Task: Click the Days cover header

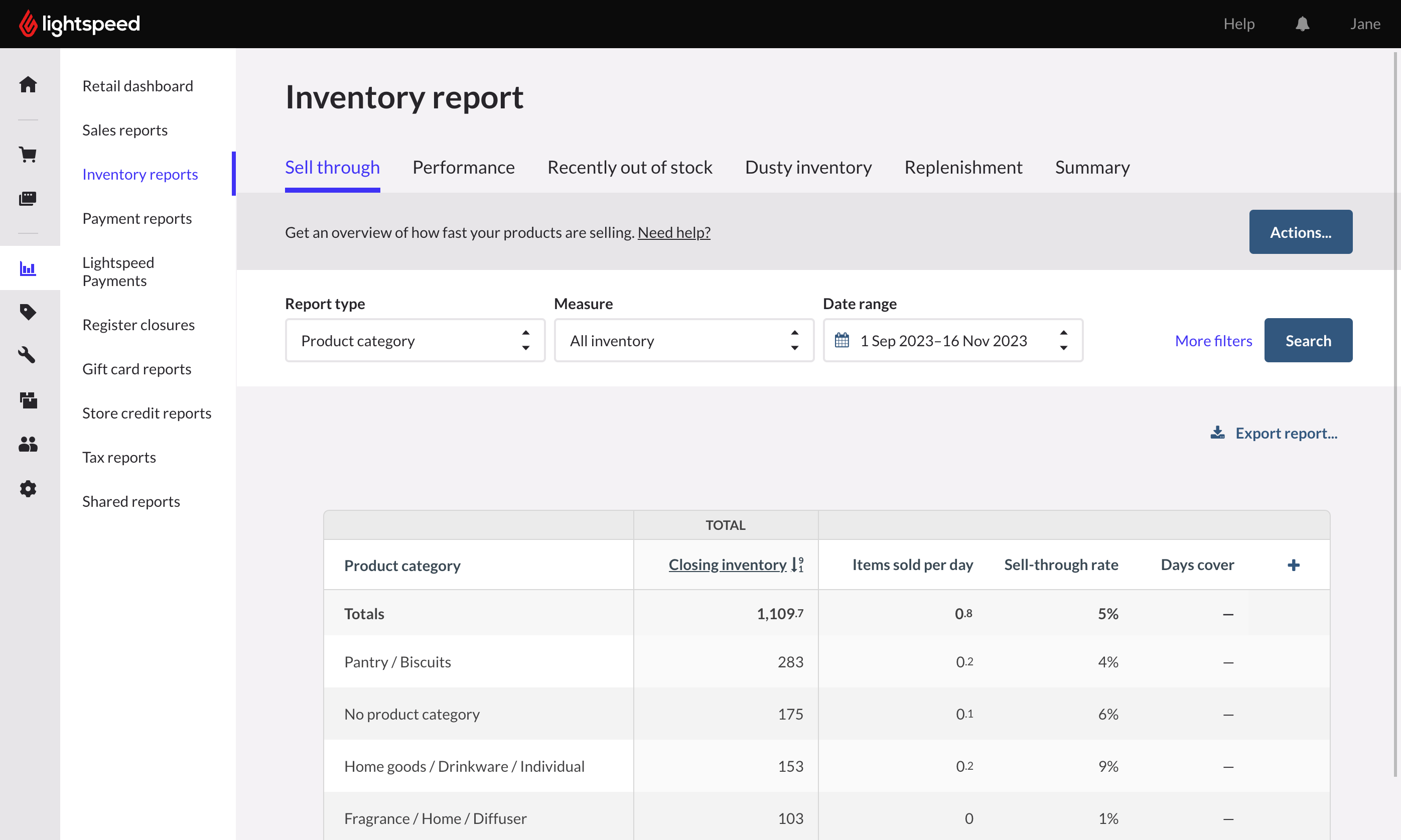Action: click(1197, 565)
